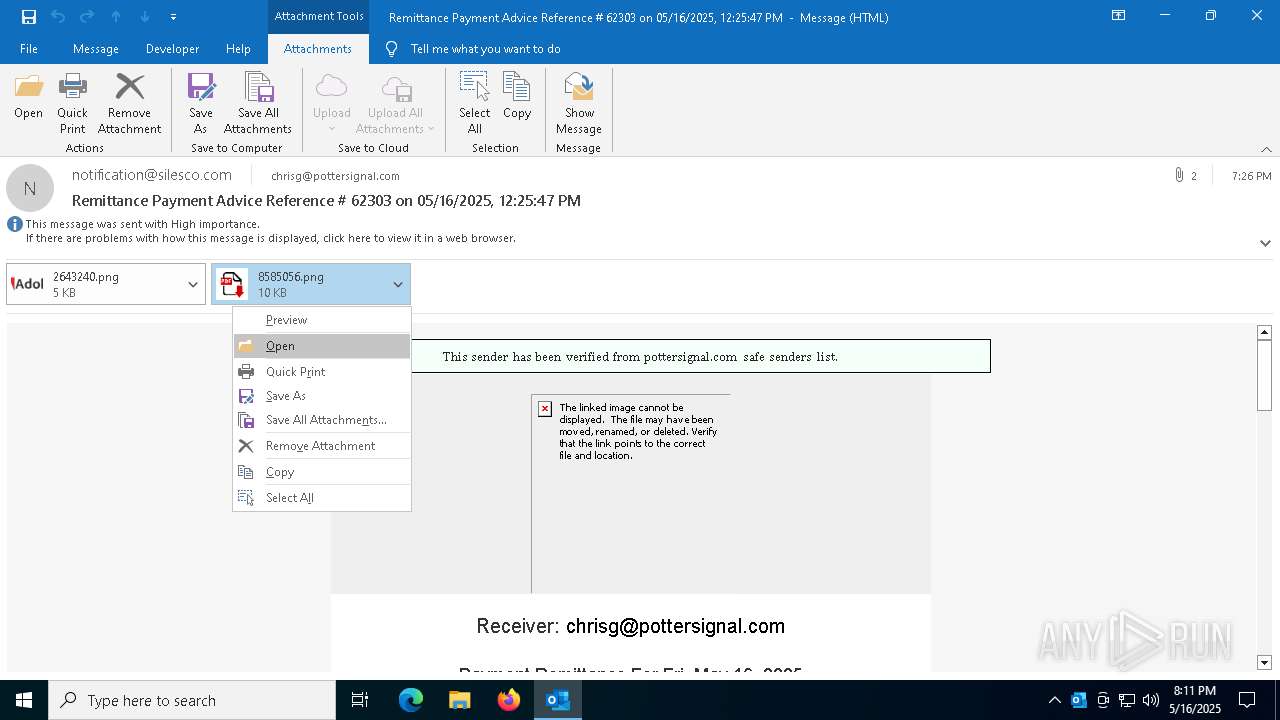The height and width of the screenshot is (720, 1280).
Task: Choose Remove Attachment from the context menu
Action: [x=322, y=446]
